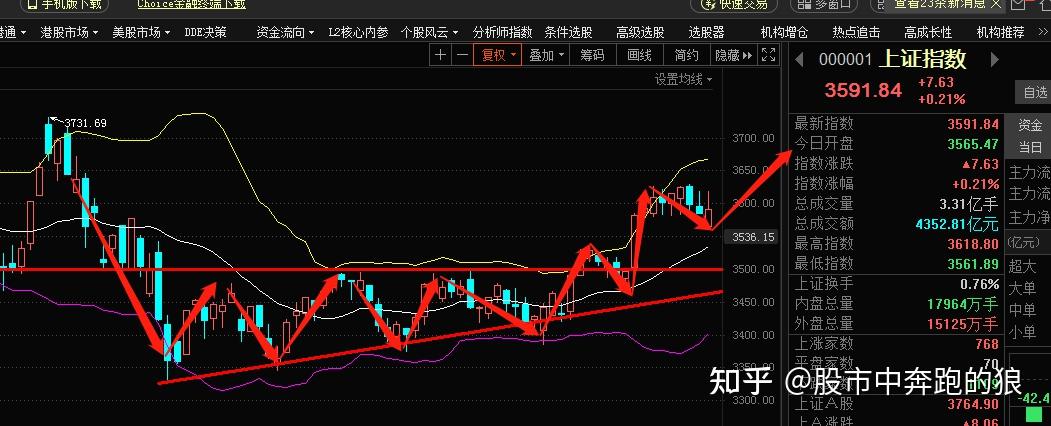The height and width of the screenshot is (426, 1051).
Task: Click the 超大 order size label
Action: click(1023, 267)
